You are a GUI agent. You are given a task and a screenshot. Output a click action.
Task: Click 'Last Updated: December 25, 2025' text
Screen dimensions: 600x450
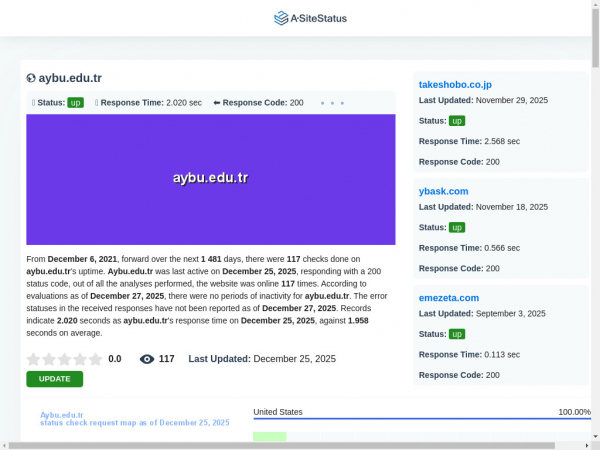[x=262, y=359]
